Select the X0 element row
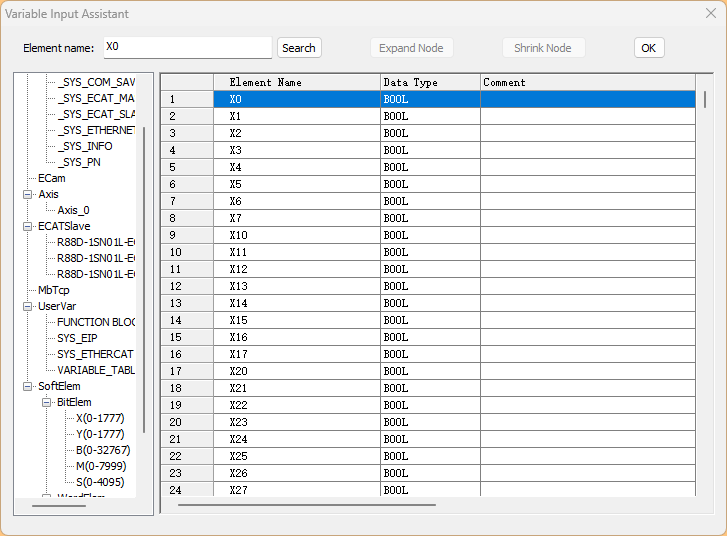This screenshot has width=727, height=536. pos(454,99)
